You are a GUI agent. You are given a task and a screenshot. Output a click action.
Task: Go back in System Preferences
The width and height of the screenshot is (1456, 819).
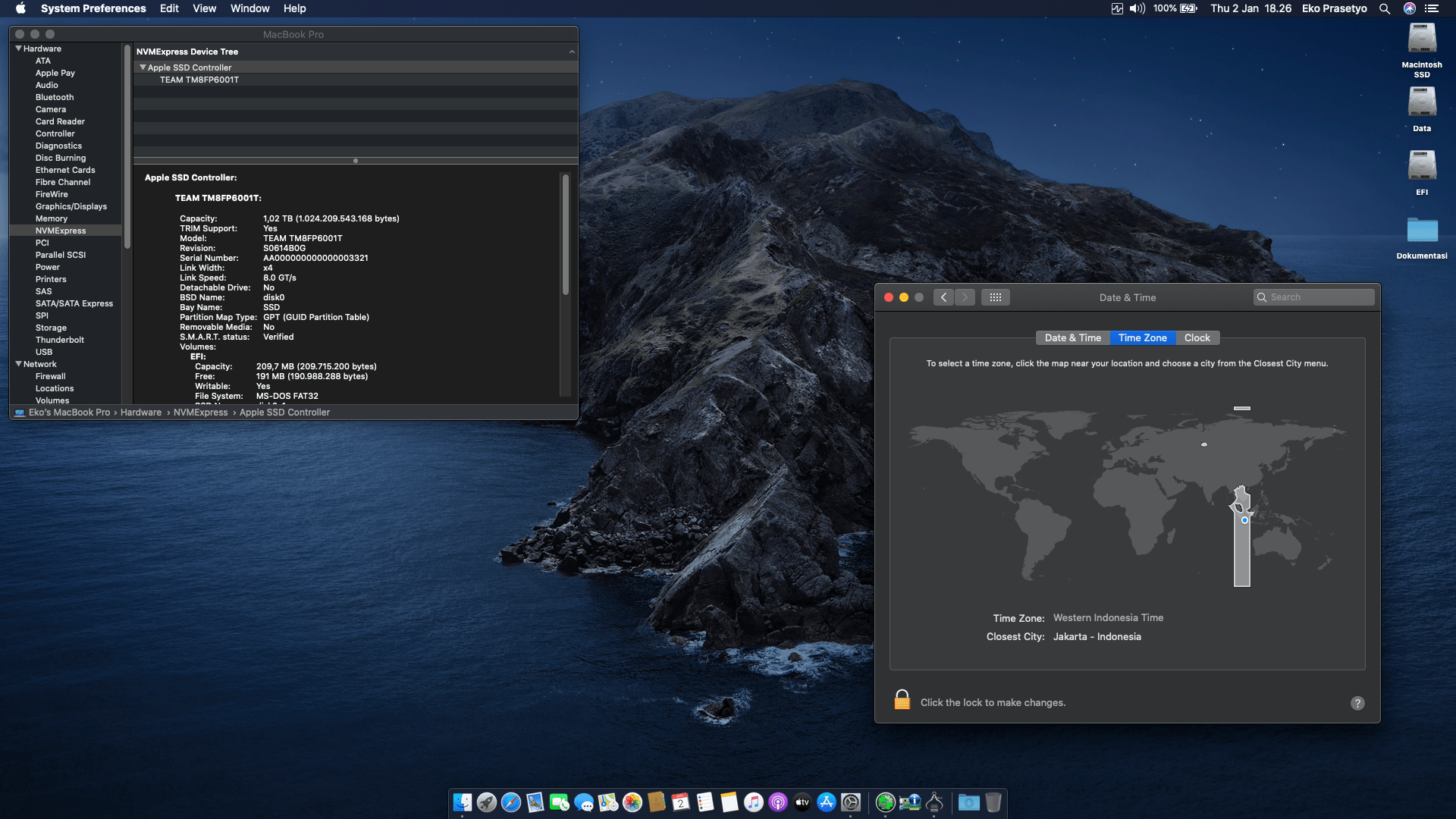tap(943, 297)
